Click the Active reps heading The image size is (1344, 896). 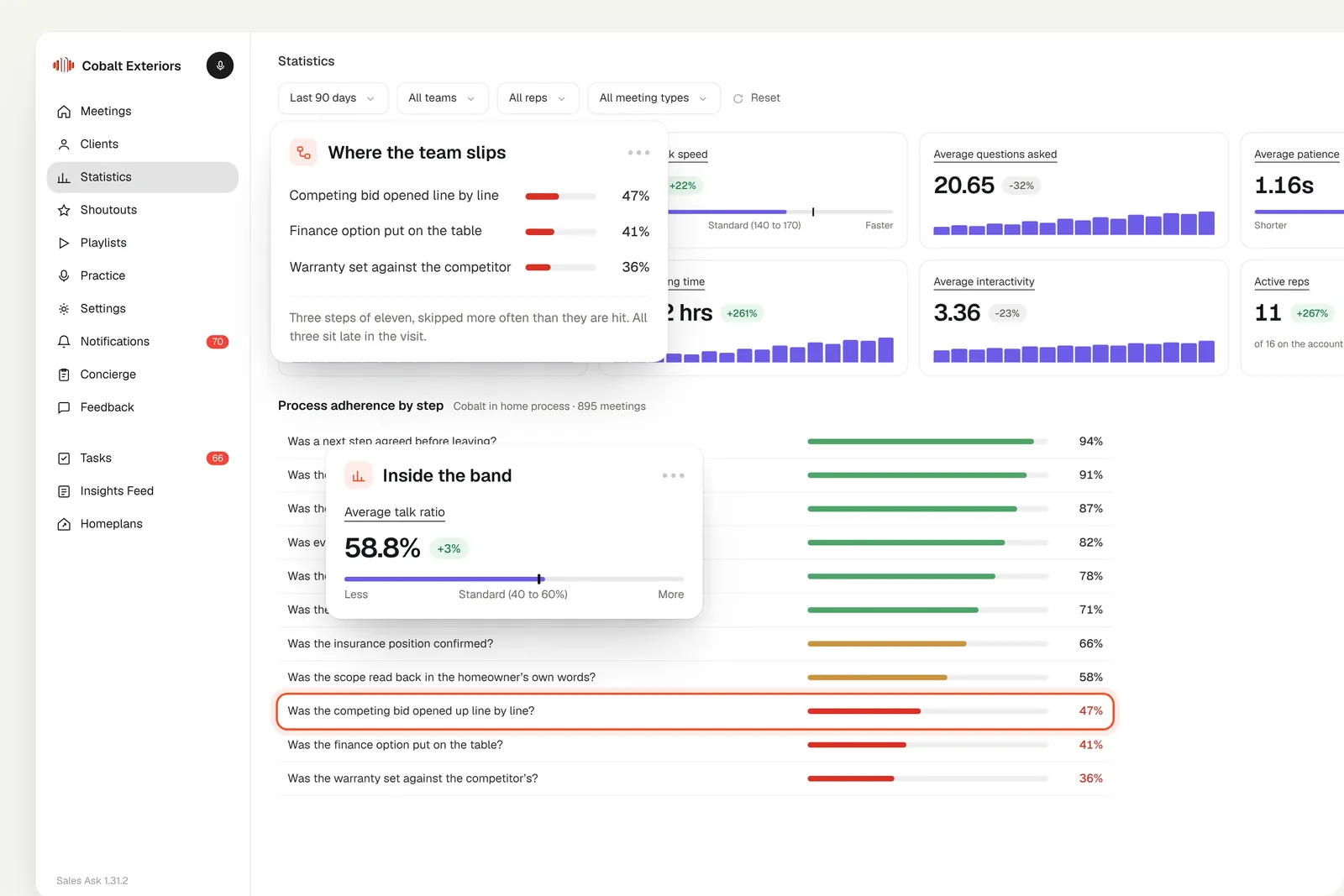pyautogui.click(x=1282, y=282)
